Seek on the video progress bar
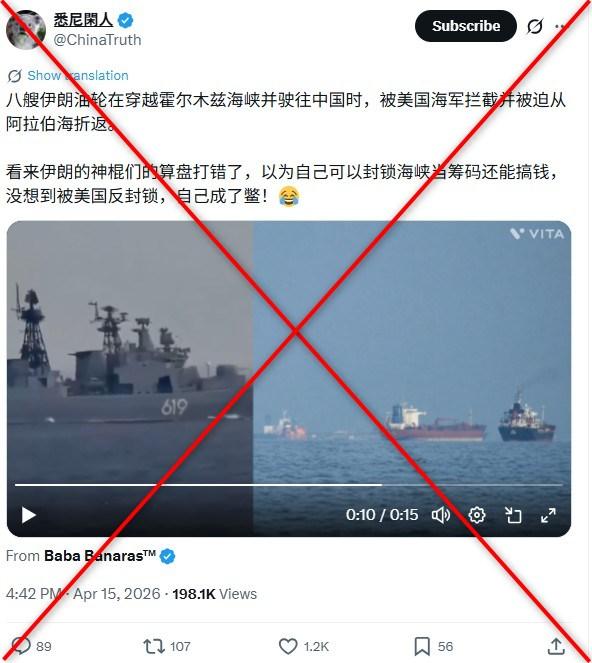 tap(289, 485)
